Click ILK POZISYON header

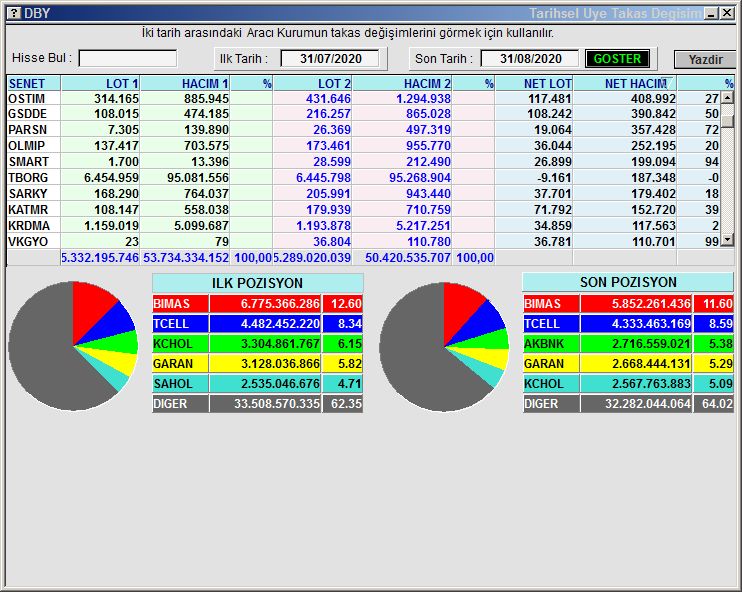[257, 283]
